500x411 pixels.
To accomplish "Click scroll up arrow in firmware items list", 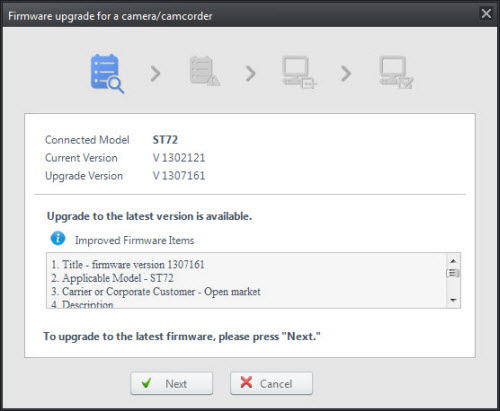I will click(x=453, y=261).
